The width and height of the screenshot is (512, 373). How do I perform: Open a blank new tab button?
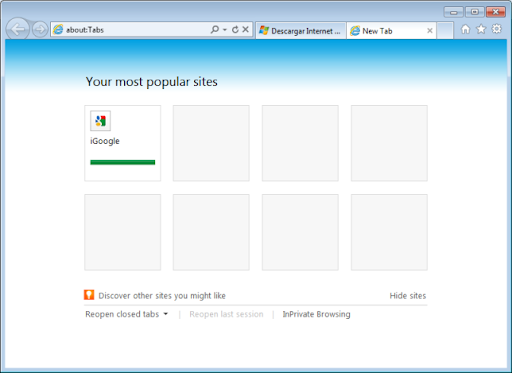coord(445,31)
